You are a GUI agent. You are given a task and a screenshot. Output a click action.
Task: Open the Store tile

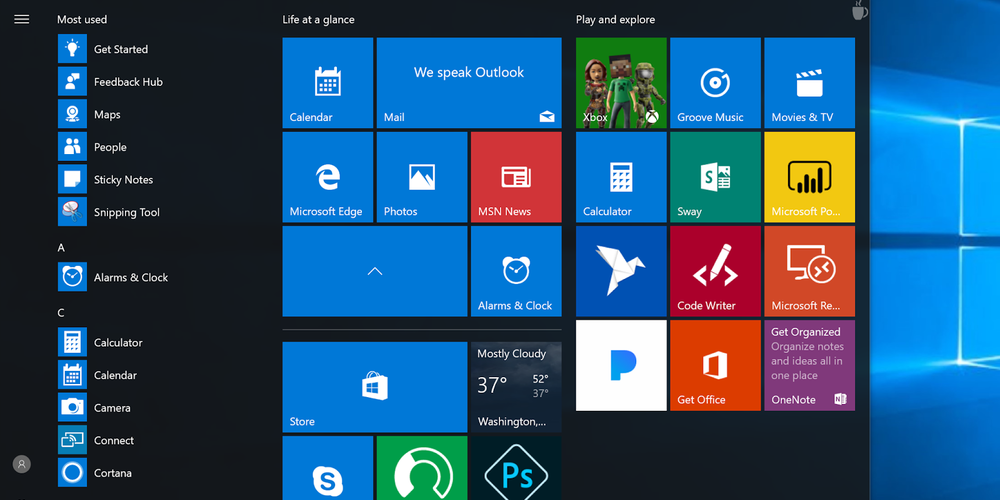[375, 387]
